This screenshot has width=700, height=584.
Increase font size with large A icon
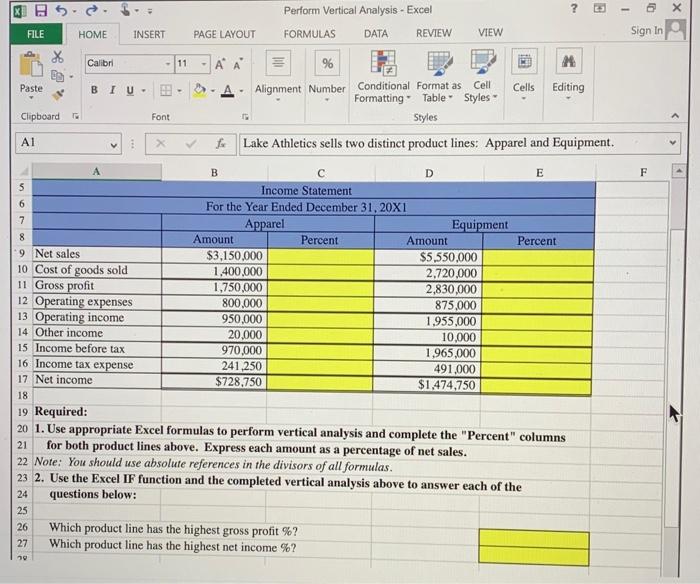click(x=220, y=64)
